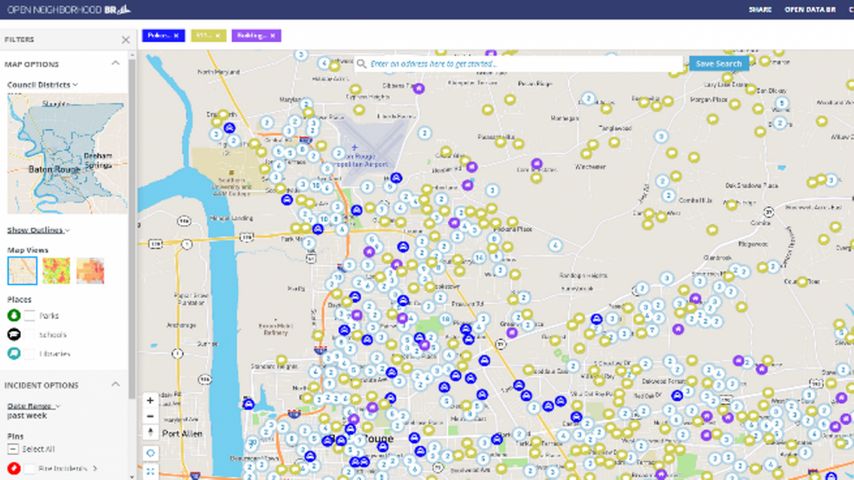Screen dimensions: 854x480
Task: Toggle the Select All pins checkbox
Action: point(14,449)
